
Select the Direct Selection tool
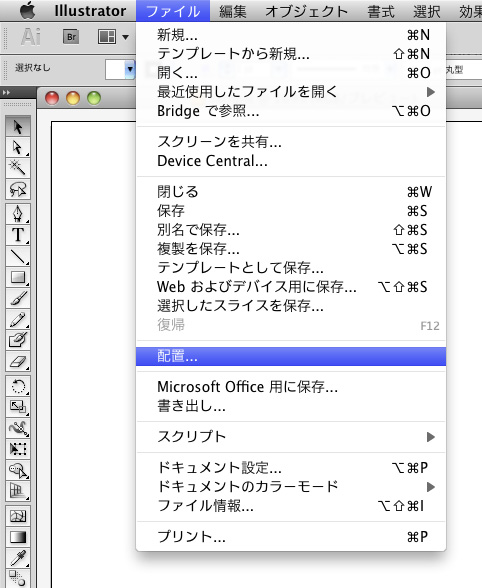pos(18,147)
